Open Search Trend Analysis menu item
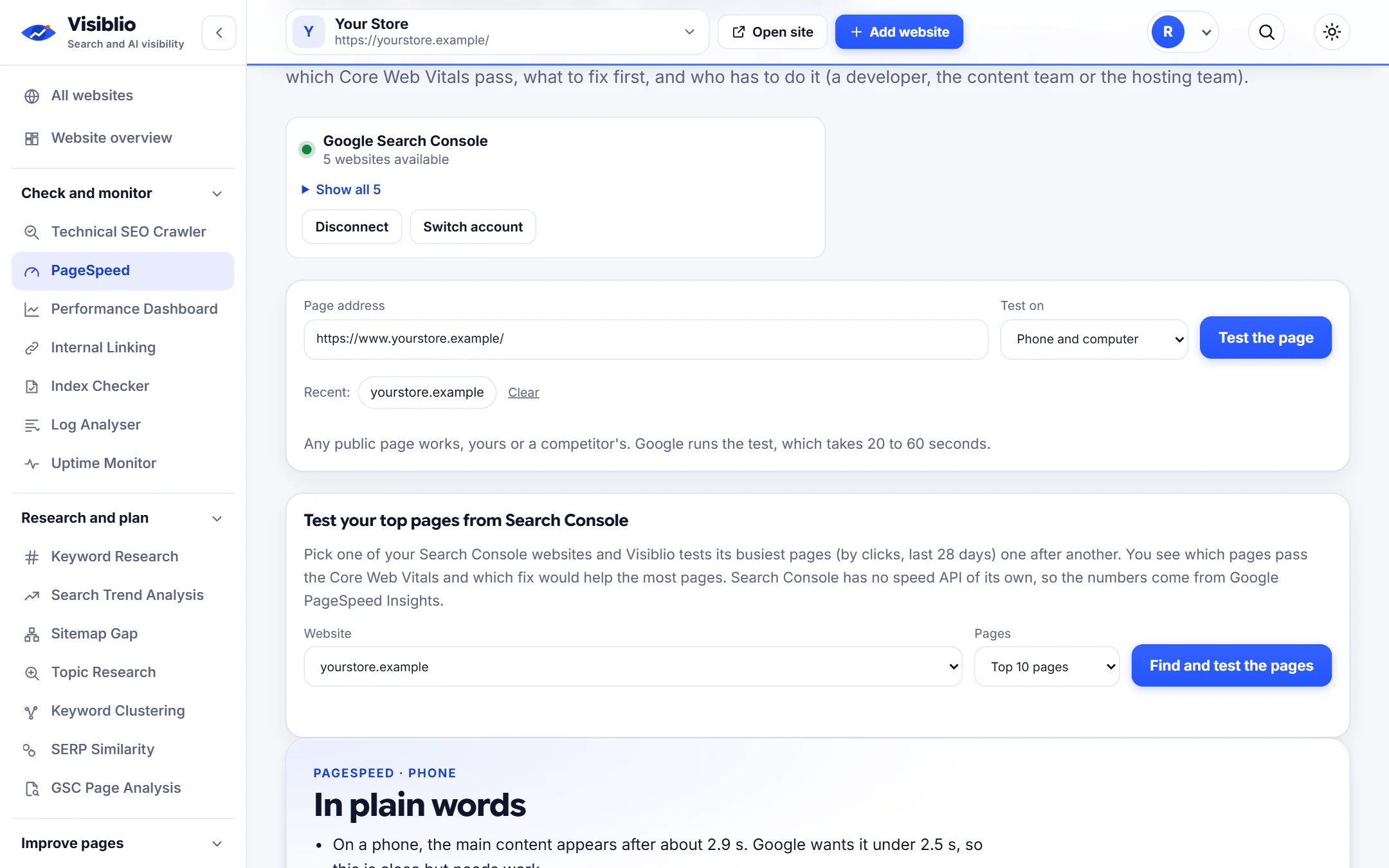Screen dimensions: 1389x868 (123, 595)
